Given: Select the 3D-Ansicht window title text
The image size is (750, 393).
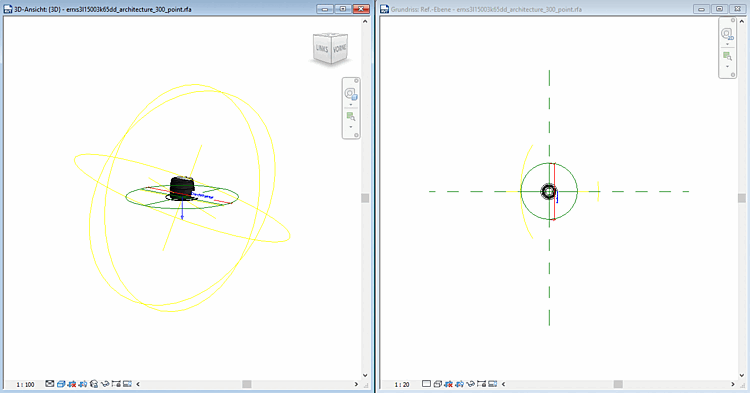Looking at the screenshot, I should pos(103,9).
